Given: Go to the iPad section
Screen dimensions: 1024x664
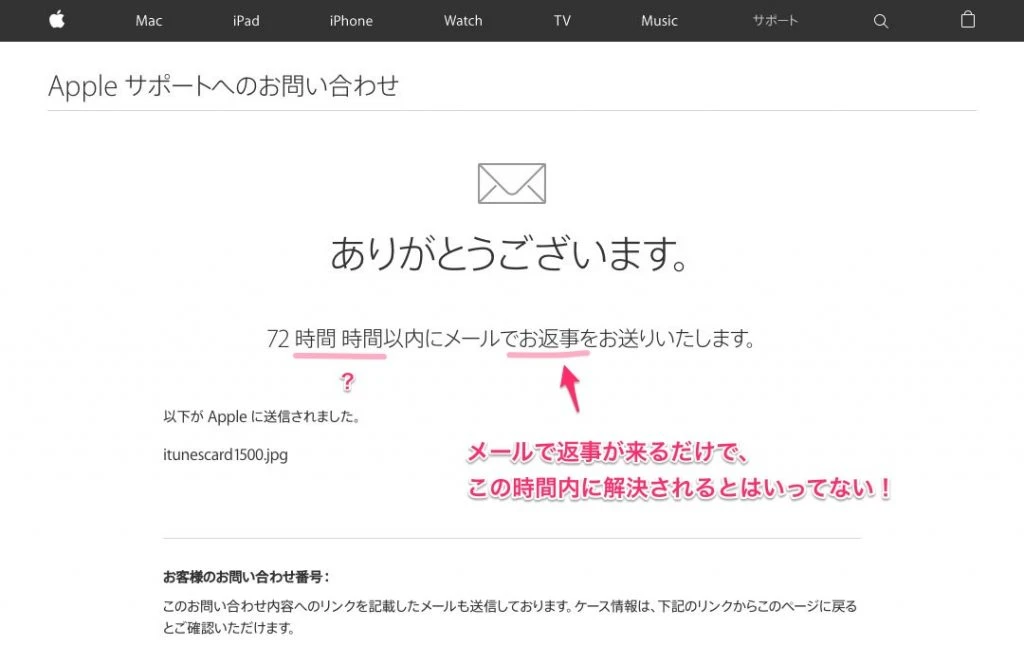Looking at the screenshot, I should [246, 21].
